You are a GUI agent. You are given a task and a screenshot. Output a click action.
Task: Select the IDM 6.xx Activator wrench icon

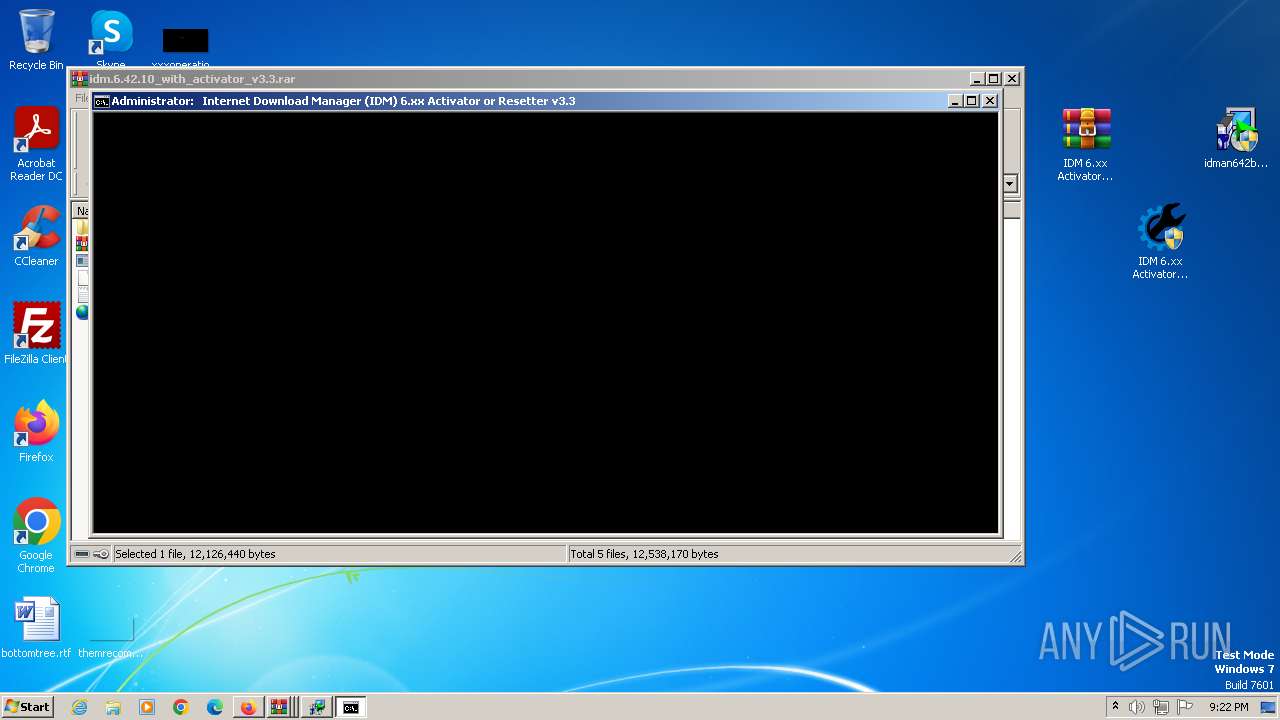click(1160, 241)
